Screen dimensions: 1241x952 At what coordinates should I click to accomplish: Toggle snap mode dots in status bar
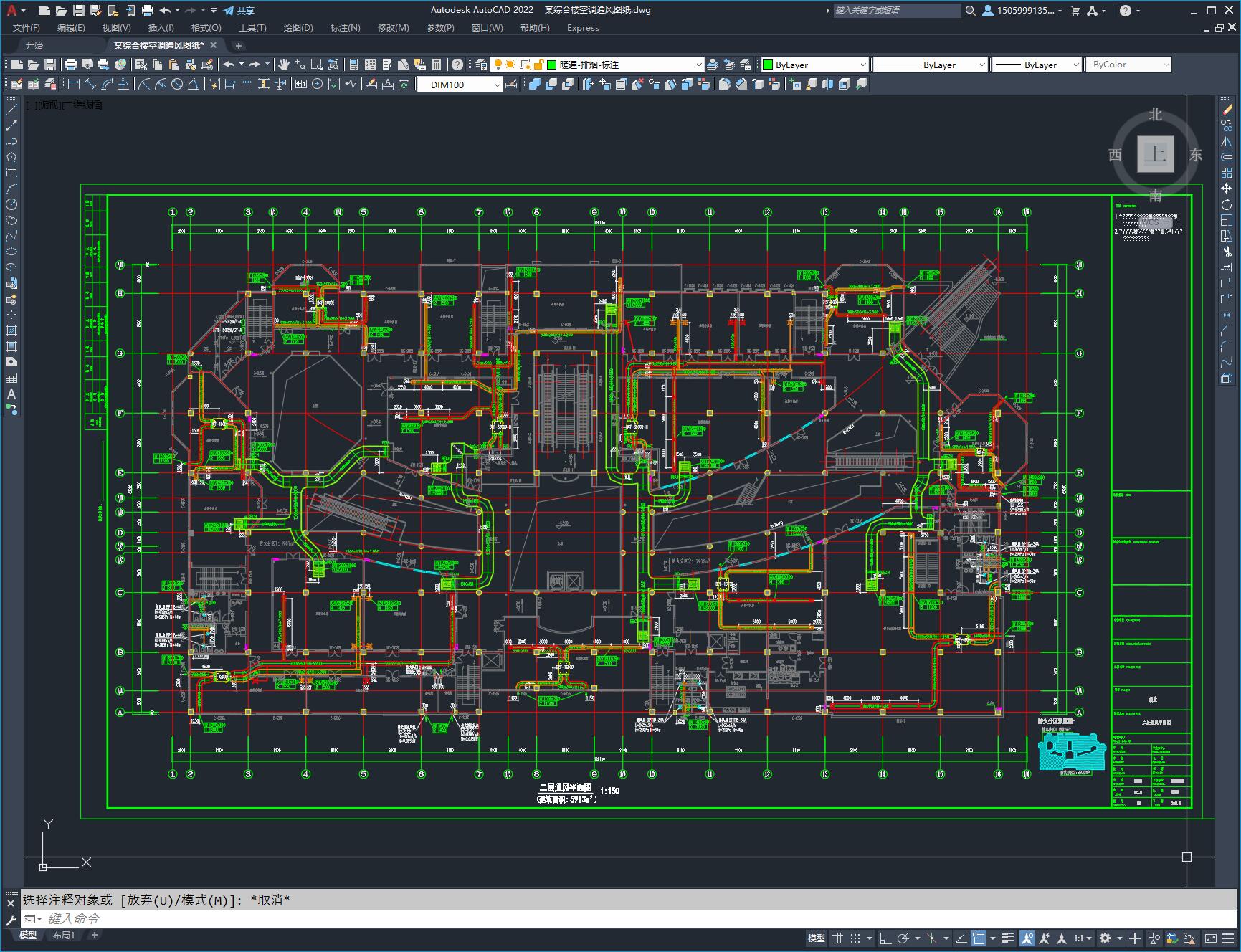coord(855,938)
